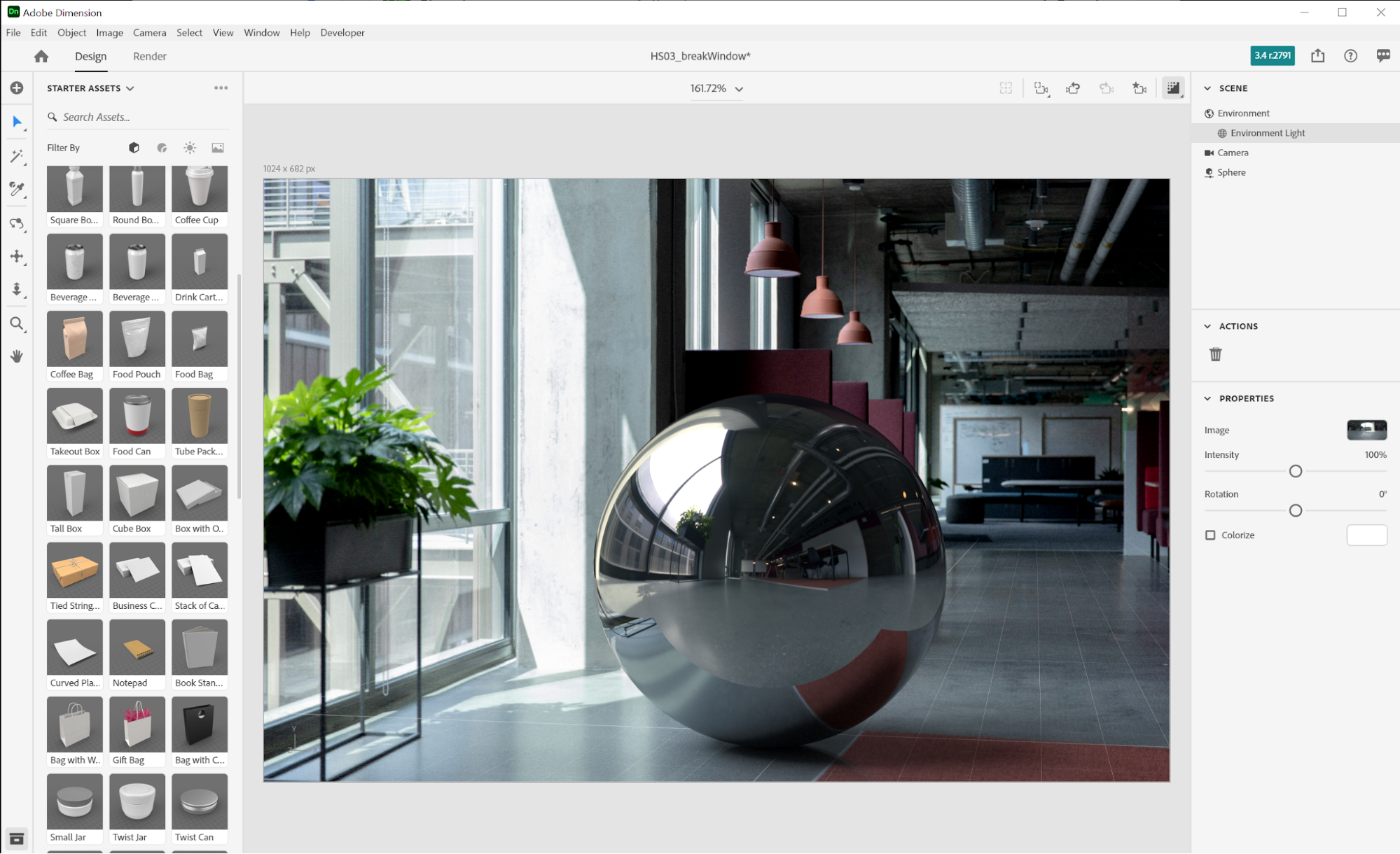Filter assets by models
1400x854 pixels.
[x=134, y=148]
